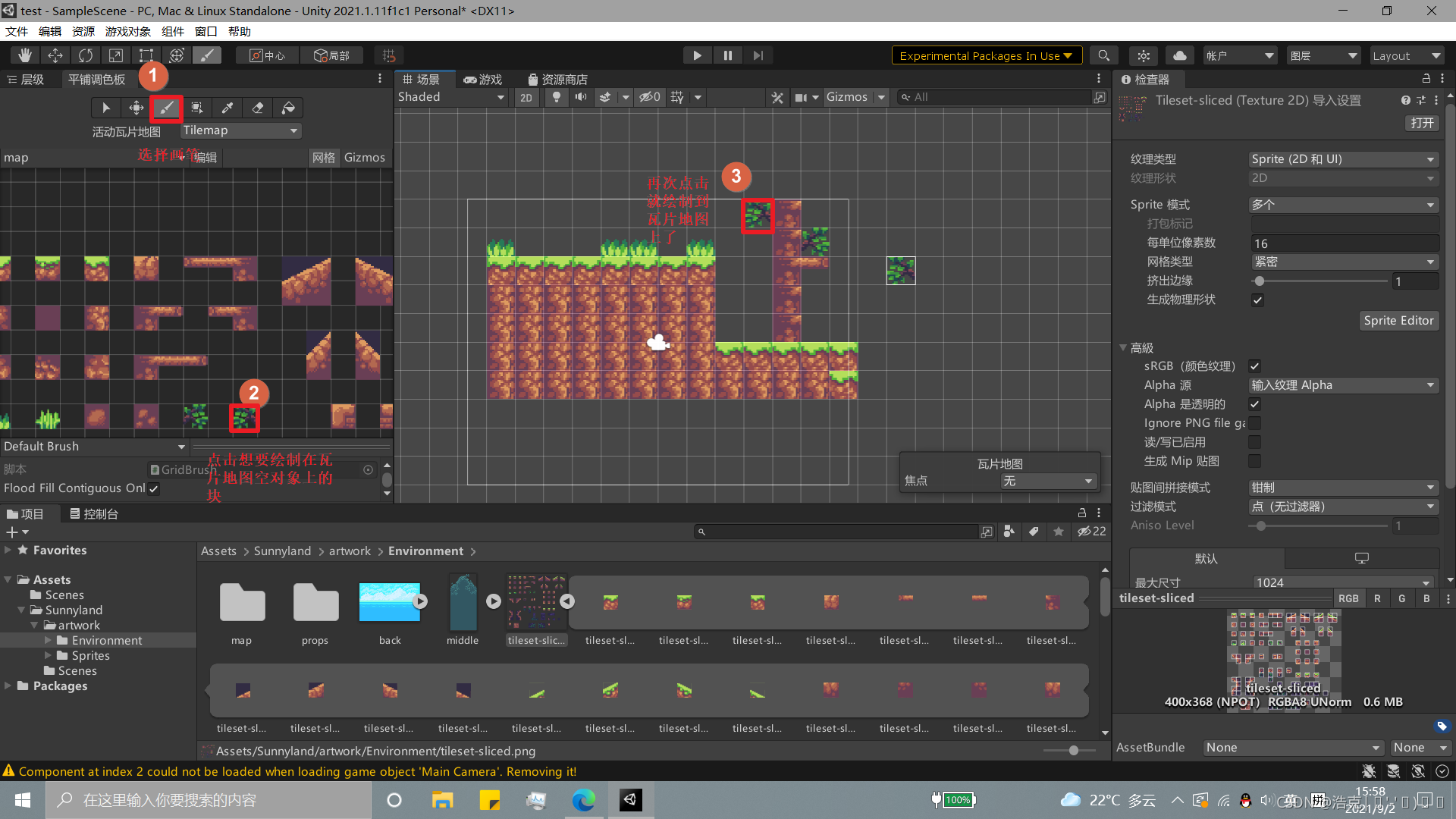Viewport: 1456px width, 819px height.
Task: Switch to the Asset Store tab
Action: [x=557, y=80]
